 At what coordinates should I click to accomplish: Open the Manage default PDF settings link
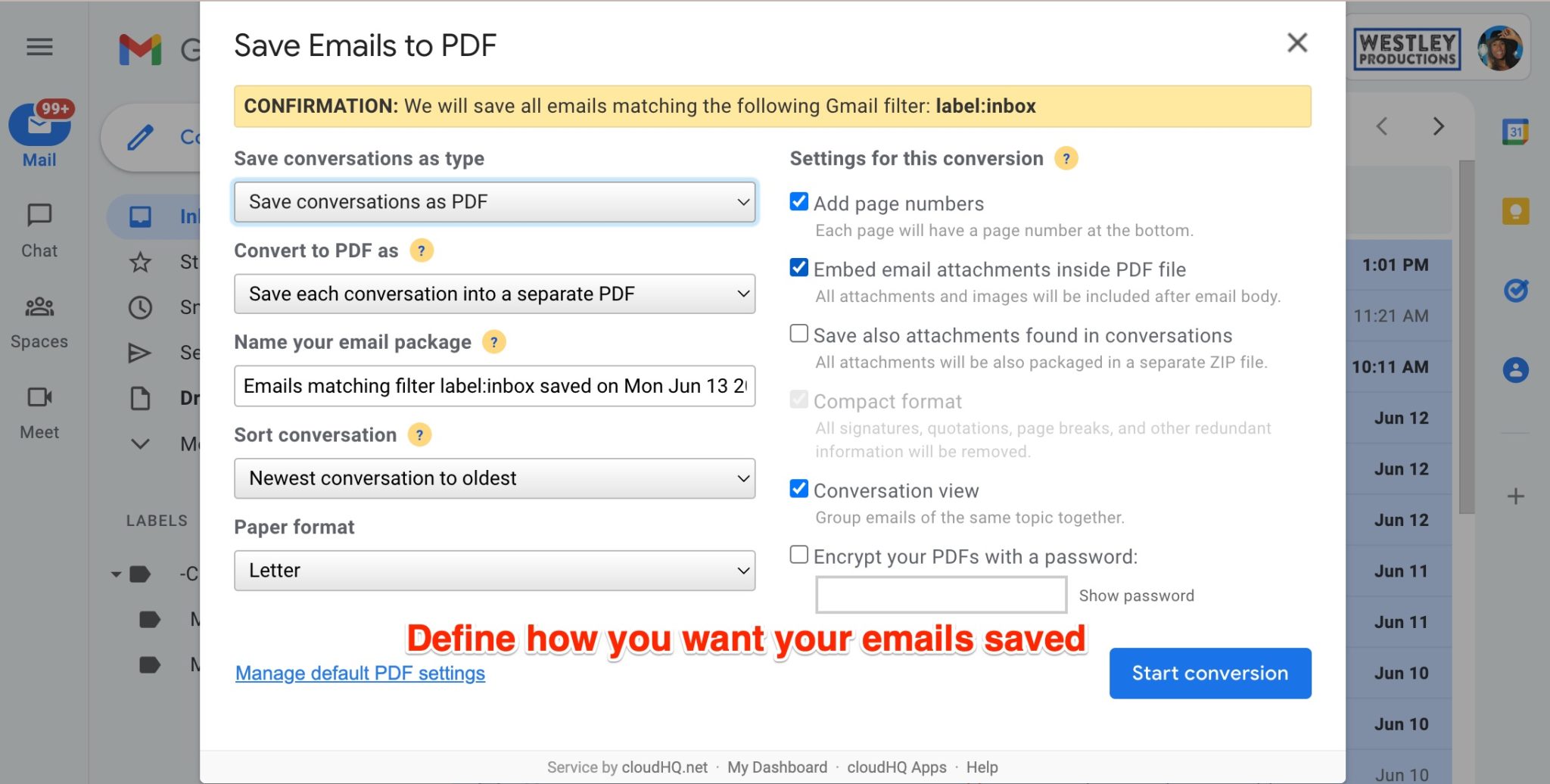360,674
